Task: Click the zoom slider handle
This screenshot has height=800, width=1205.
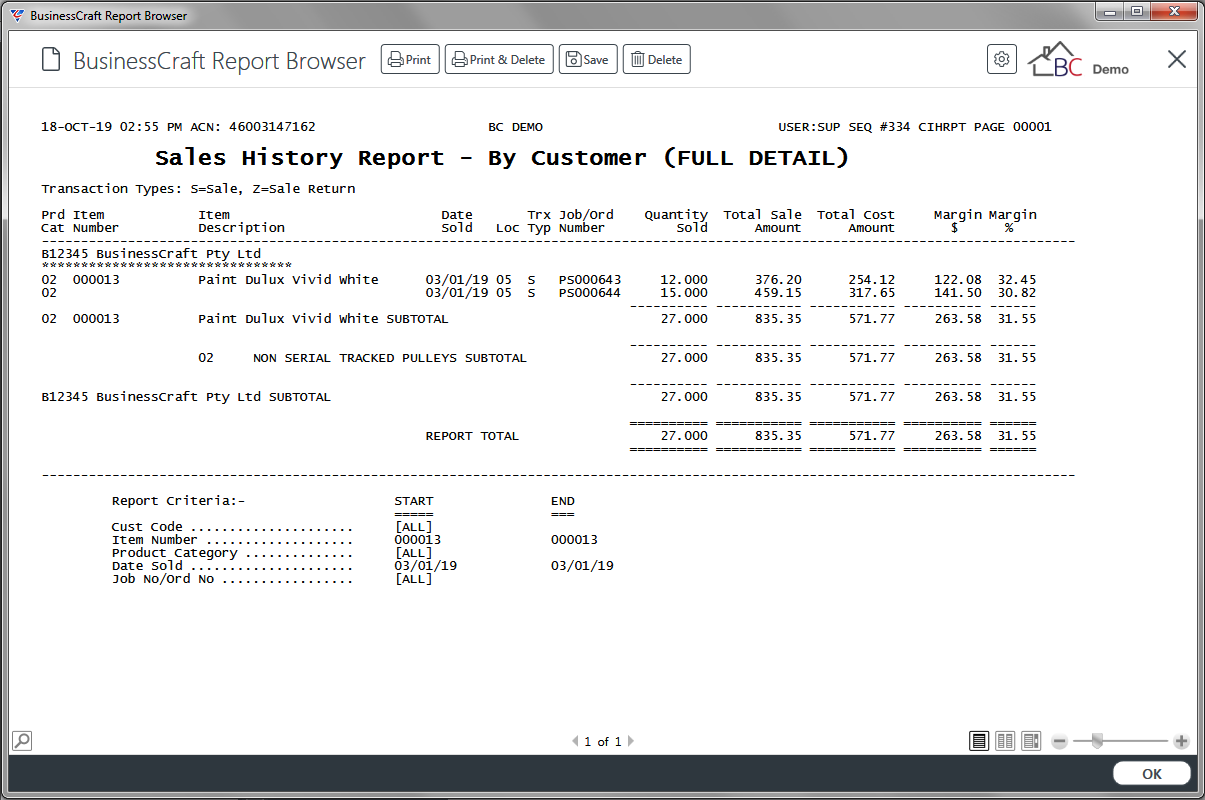Action: click(1097, 741)
